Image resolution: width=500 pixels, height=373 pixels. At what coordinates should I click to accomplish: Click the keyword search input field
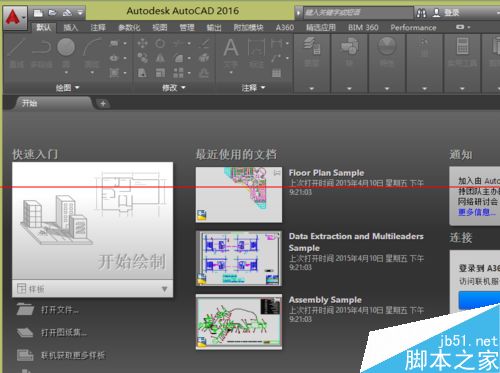pyautogui.click(x=357, y=13)
